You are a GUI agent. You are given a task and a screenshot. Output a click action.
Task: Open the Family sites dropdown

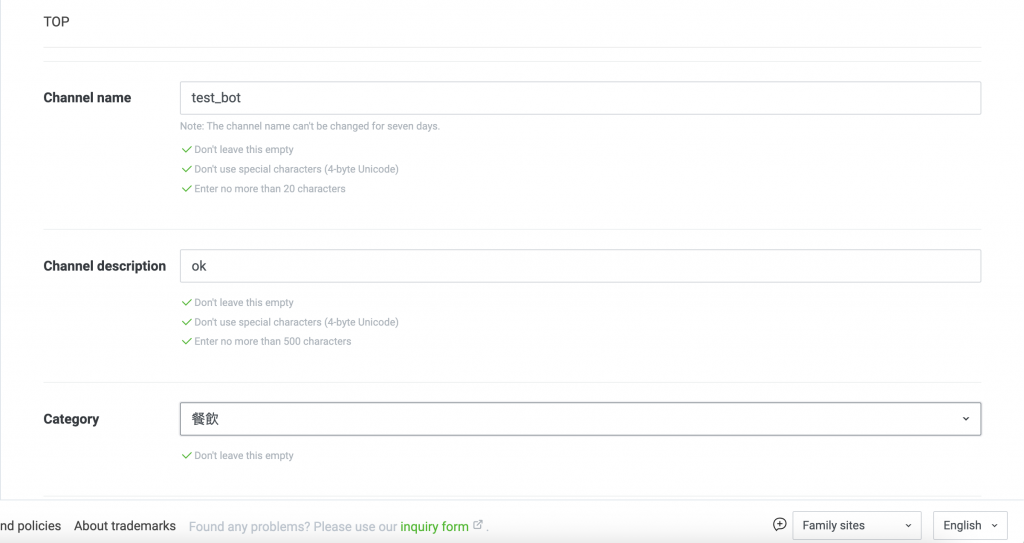(x=856, y=525)
